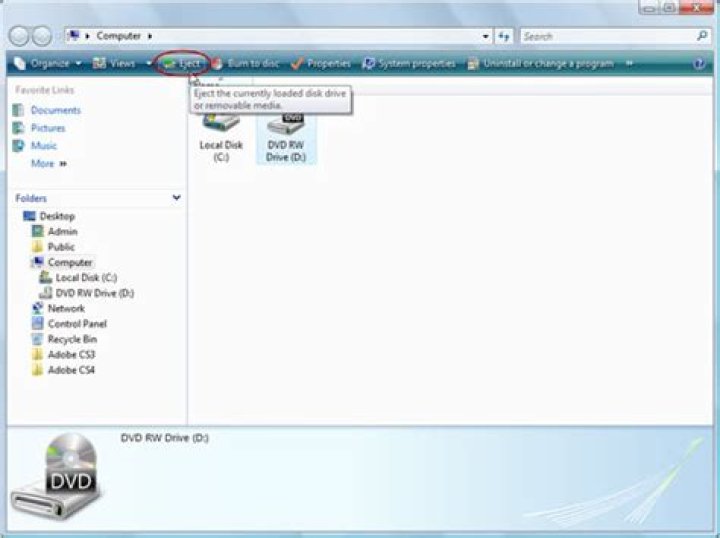The image size is (720, 538).
Task: Open Pictures in Favorite Links
Action: coord(47,128)
